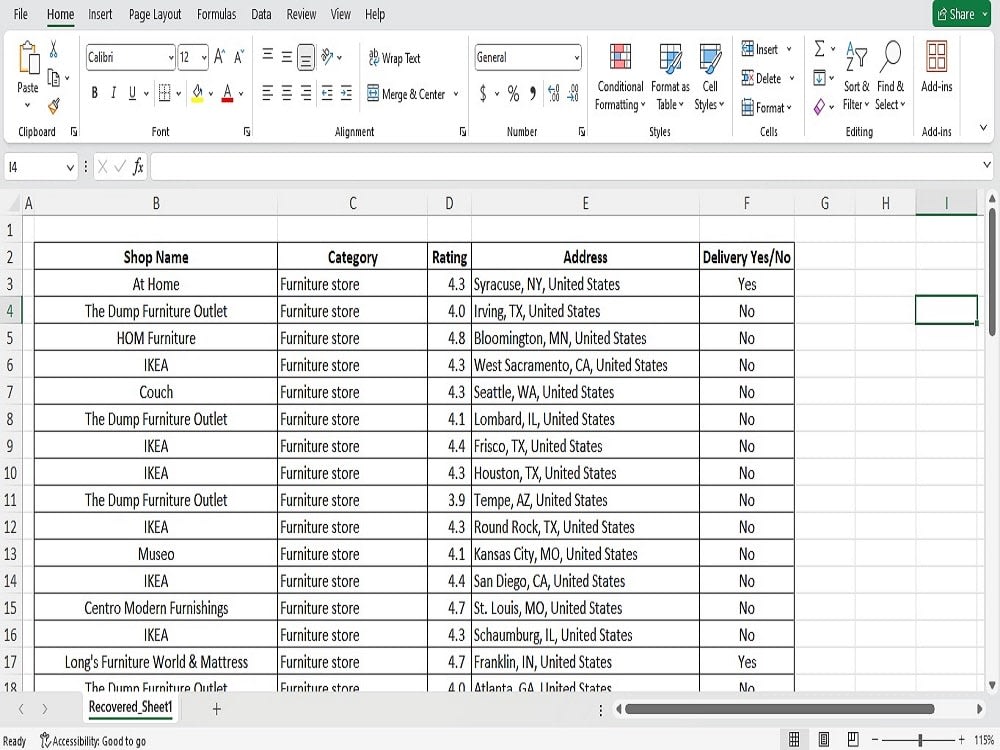Select the Format as Table icon
1000x750 pixels.
669,75
